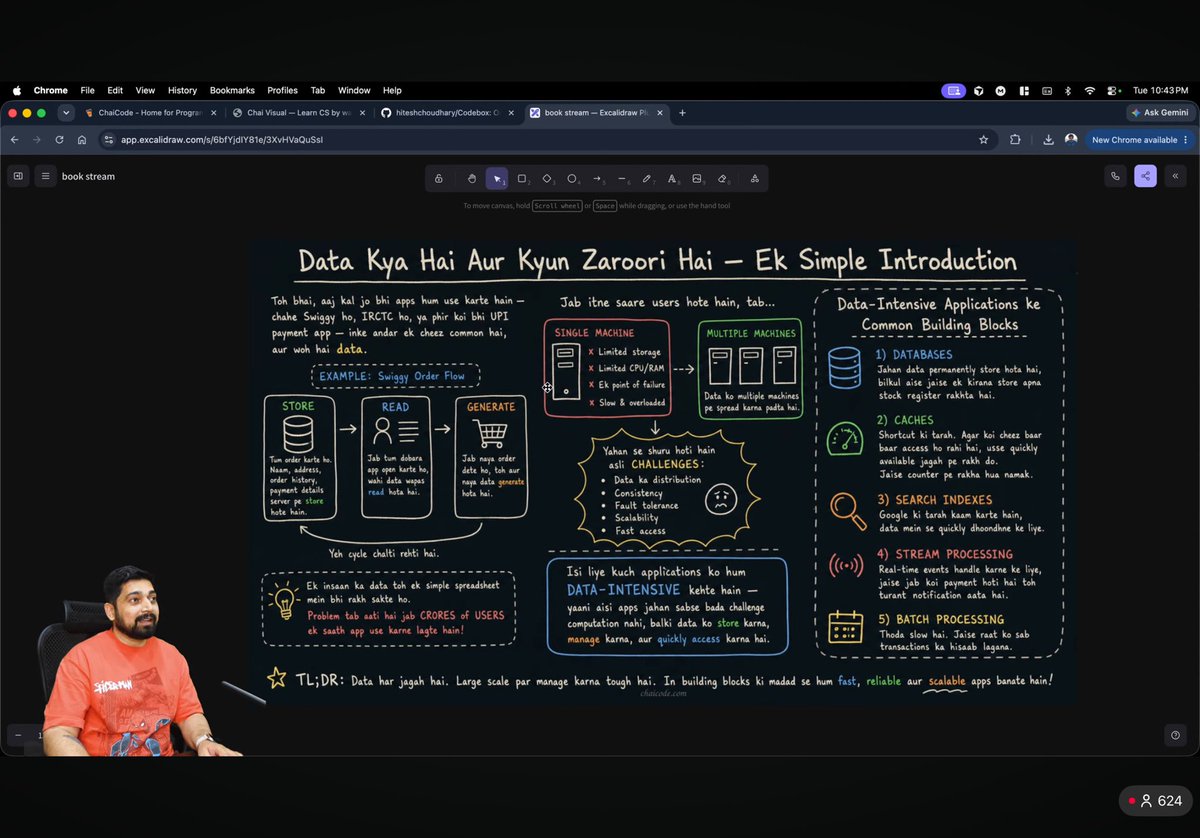This screenshot has height=838, width=1200.
Task: Click the app.excalidraw.com address bar
Action: tap(547, 140)
